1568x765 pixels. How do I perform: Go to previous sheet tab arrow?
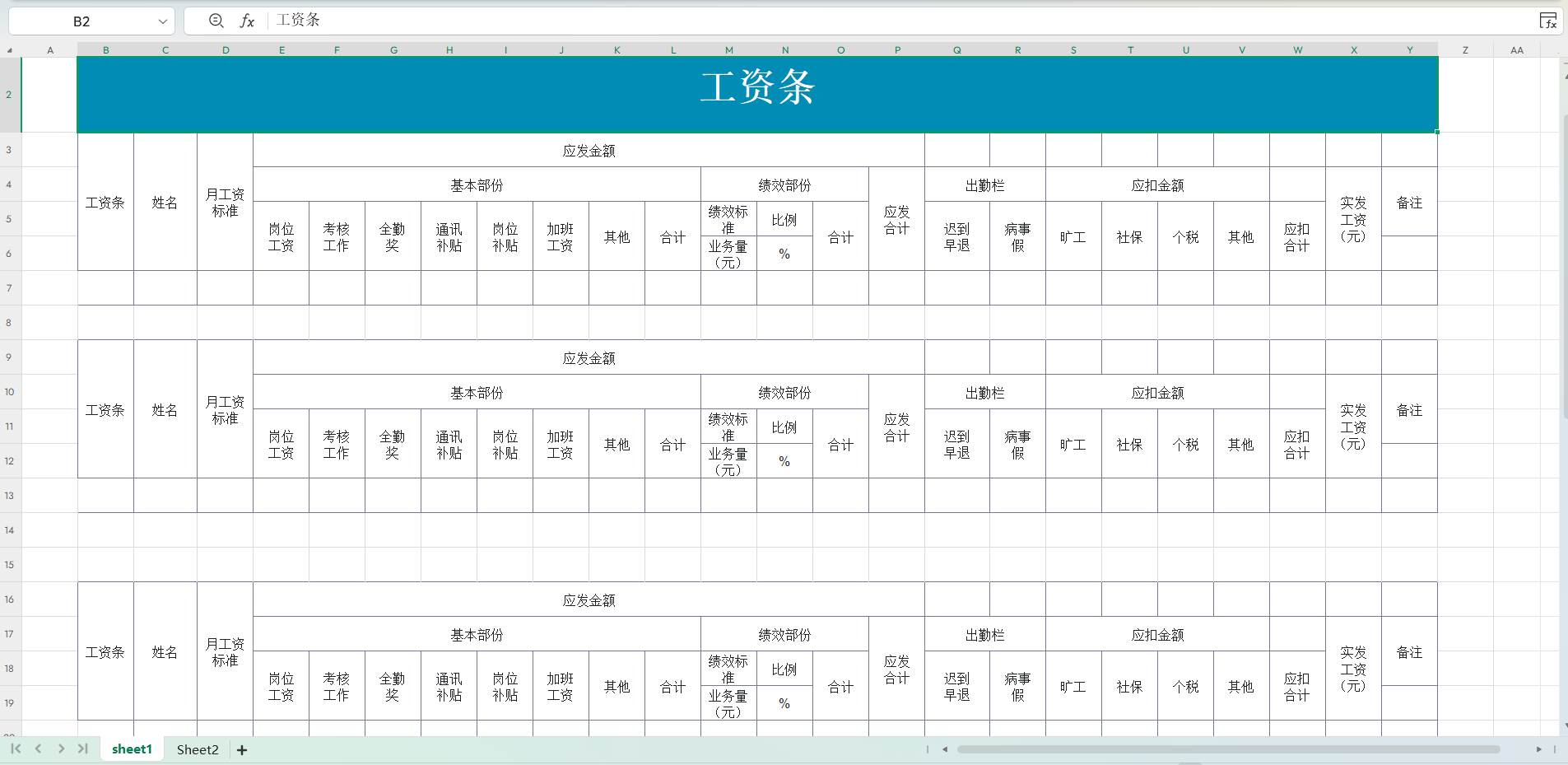(x=38, y=749)
